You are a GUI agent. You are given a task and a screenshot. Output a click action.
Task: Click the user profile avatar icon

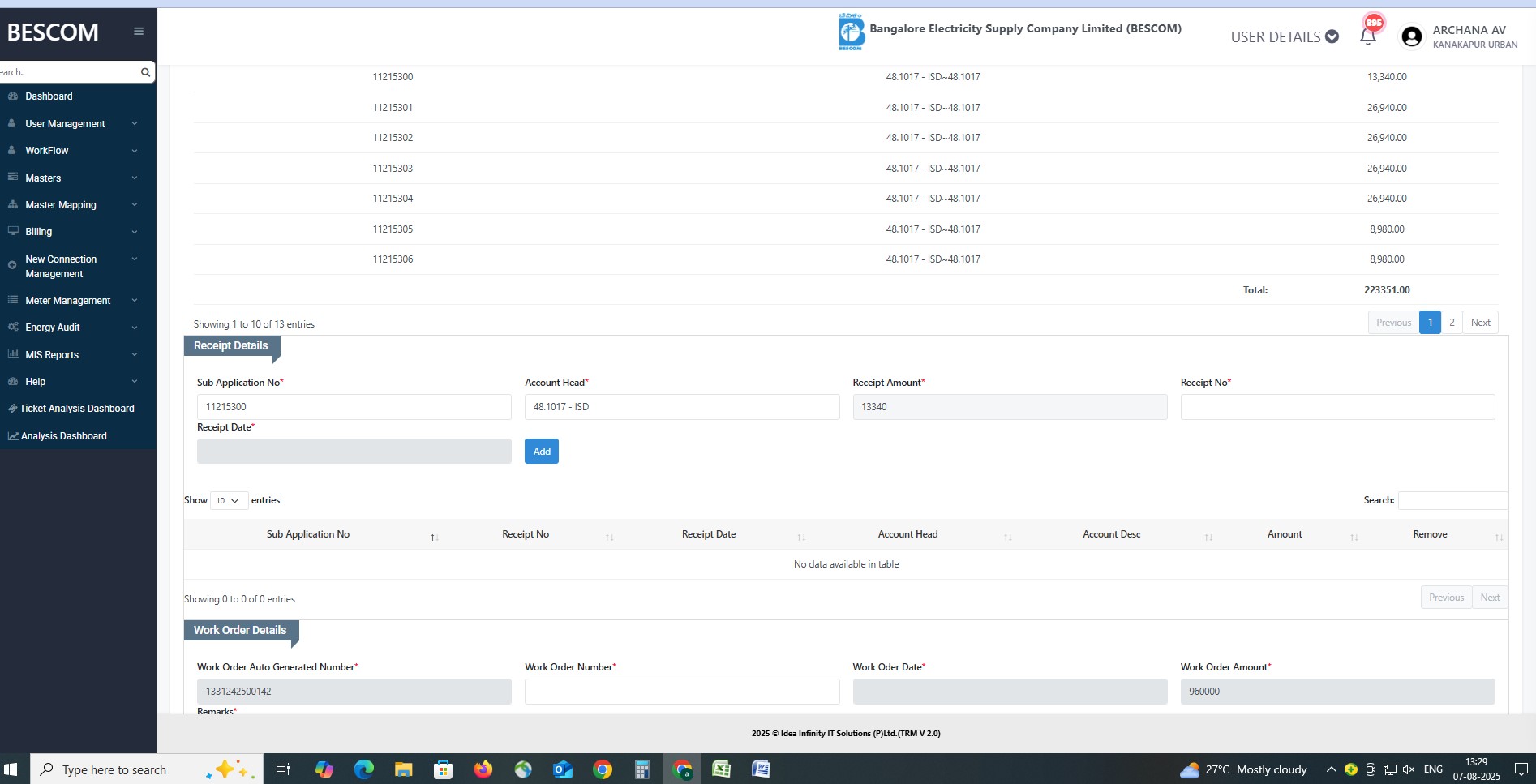tap(1411, 36)
